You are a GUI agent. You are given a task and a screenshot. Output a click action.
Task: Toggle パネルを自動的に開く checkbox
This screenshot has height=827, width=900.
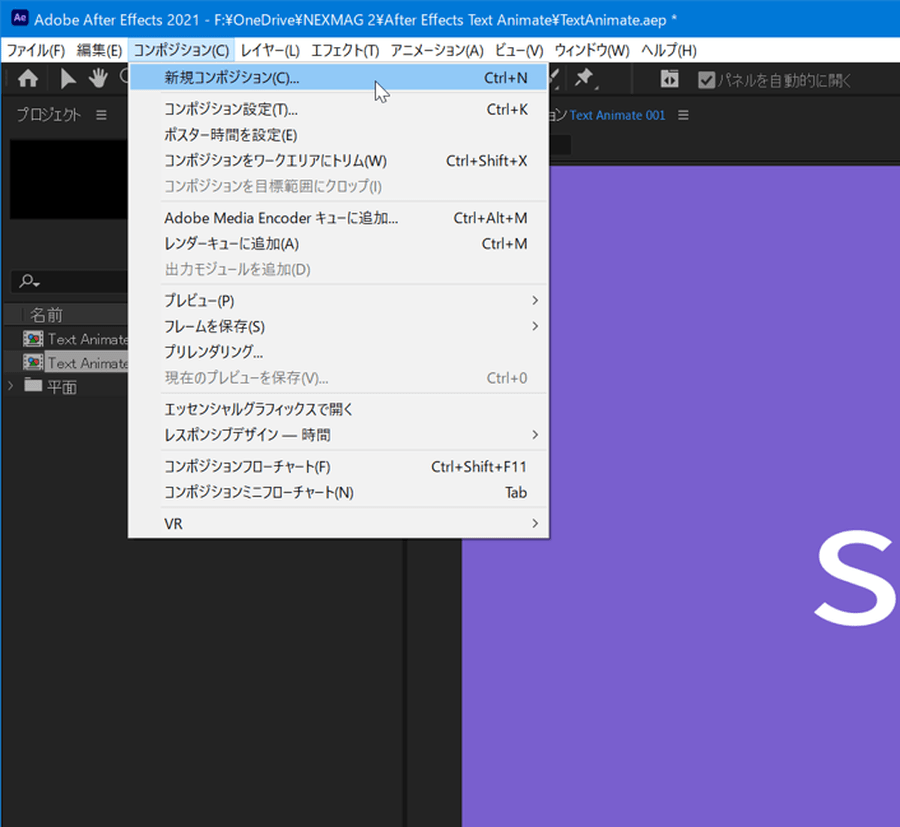point(707,80)
